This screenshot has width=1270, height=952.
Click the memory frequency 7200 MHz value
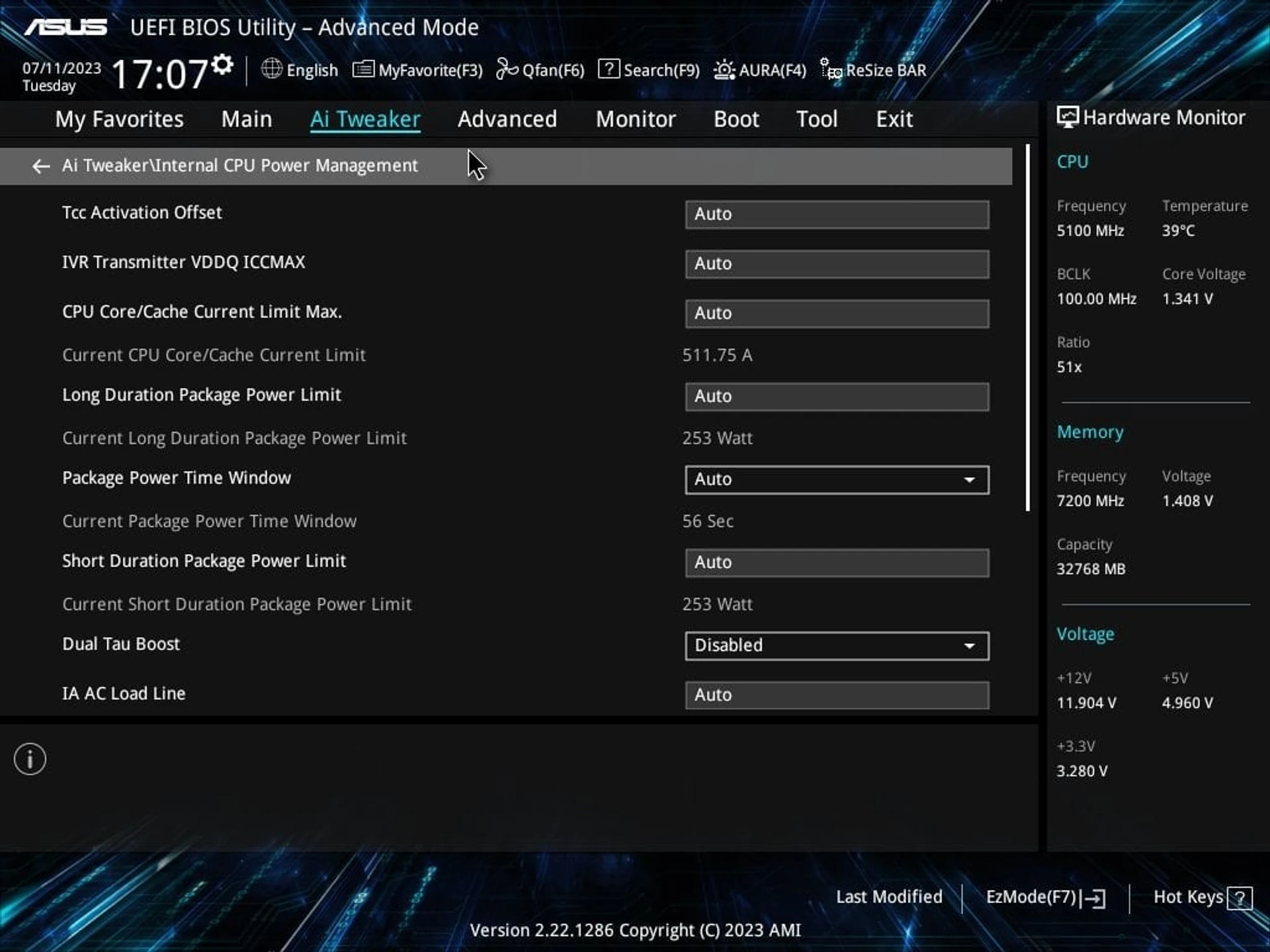[x=1090, y=501]
